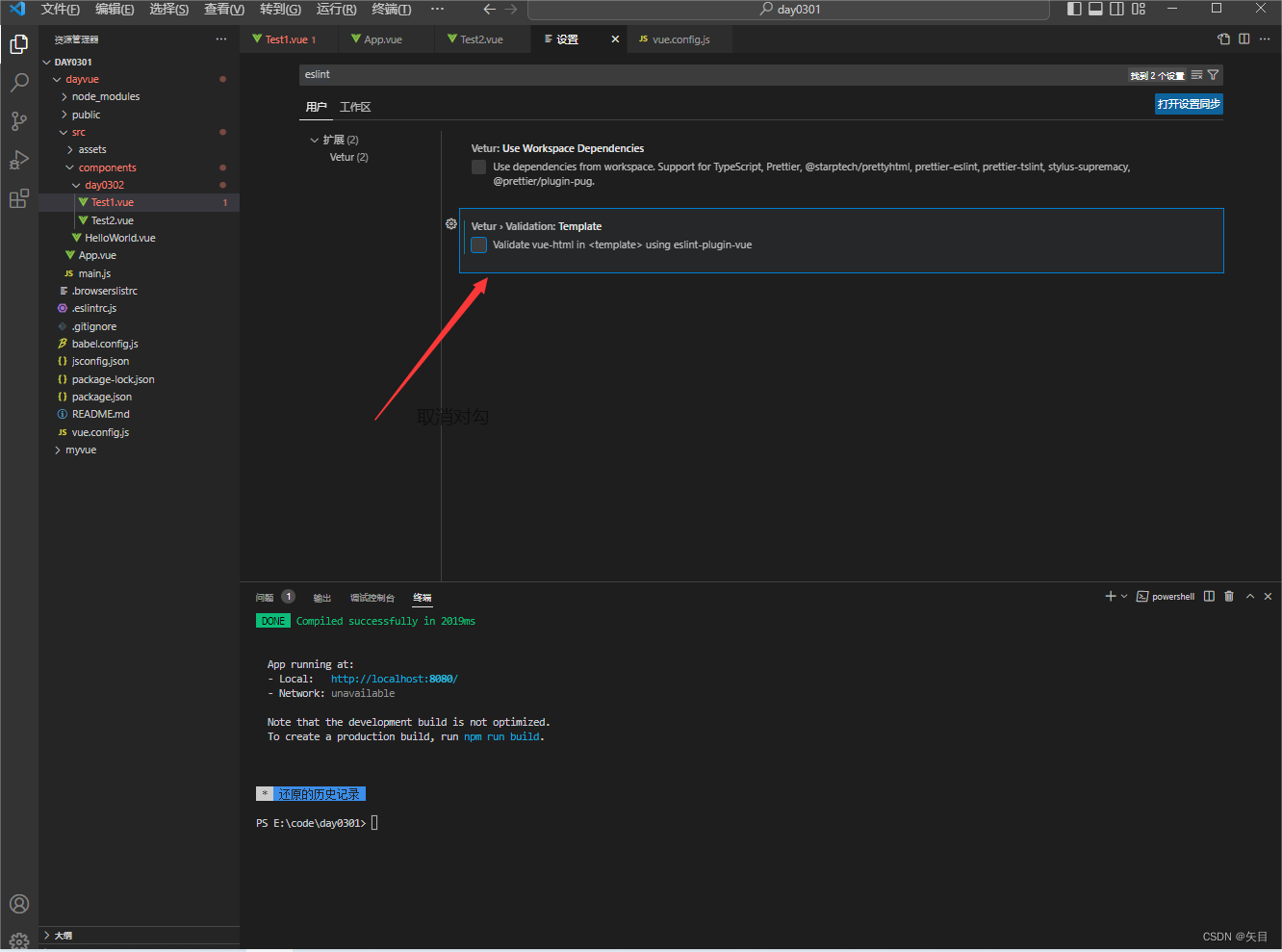Toggle Vetur Use Workspace Dependencies checkbox
The width and height of the screenshot is (1282, 952).
(x=478, y=167)
